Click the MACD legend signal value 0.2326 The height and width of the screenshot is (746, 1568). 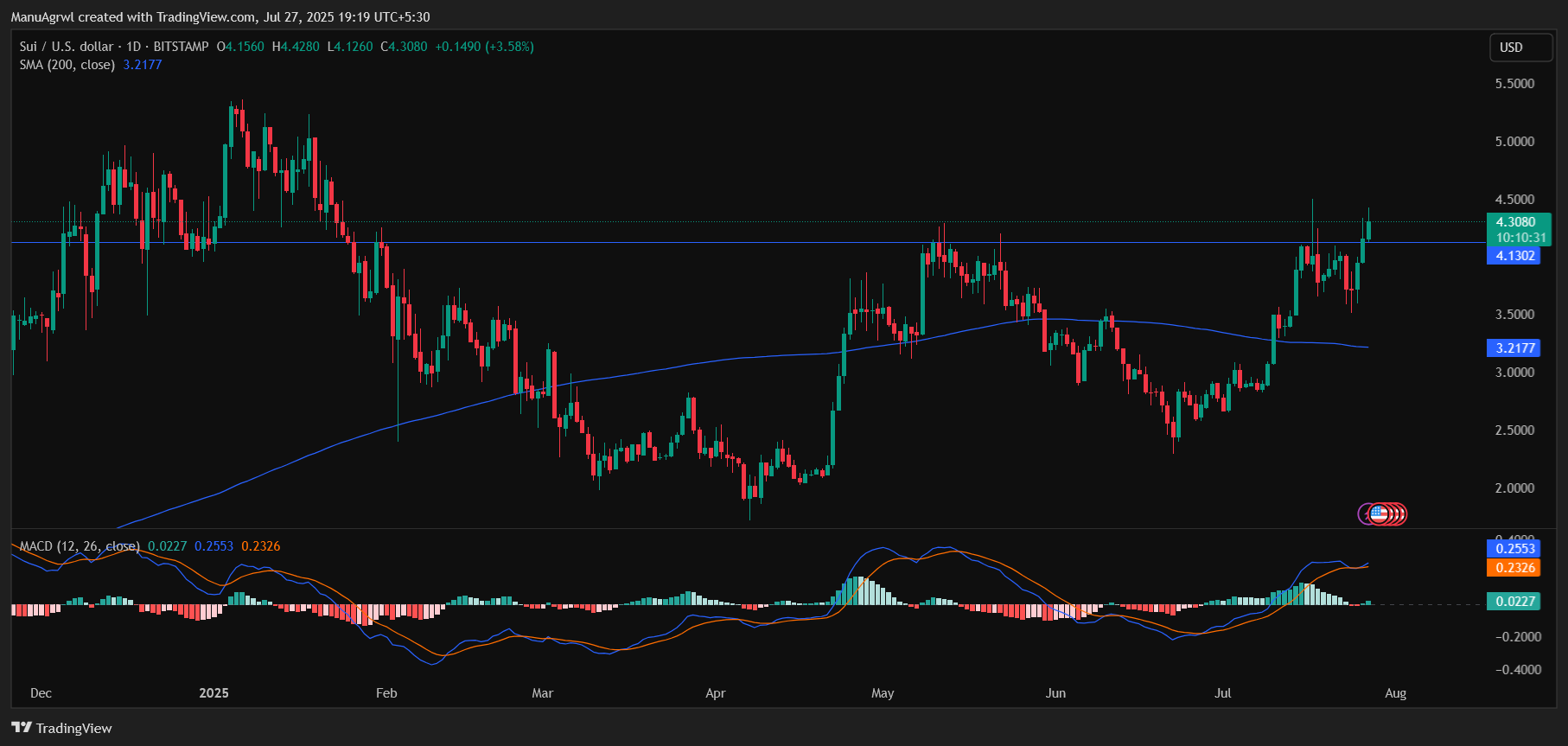[x=260, y=546]
